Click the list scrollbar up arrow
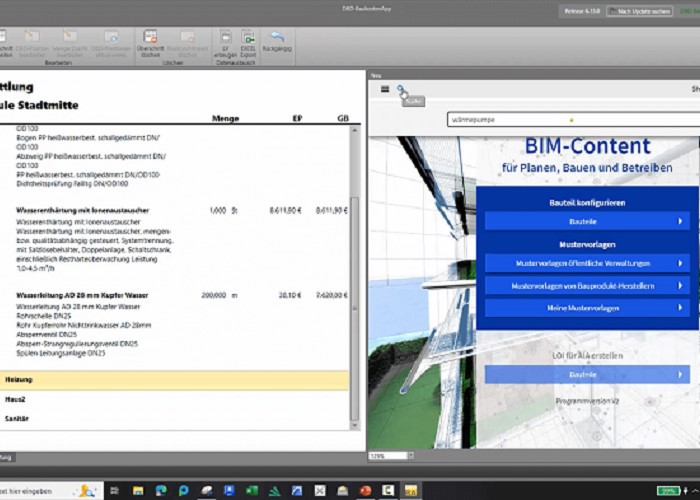Screen dimensions: 700x500 [355, 130]
